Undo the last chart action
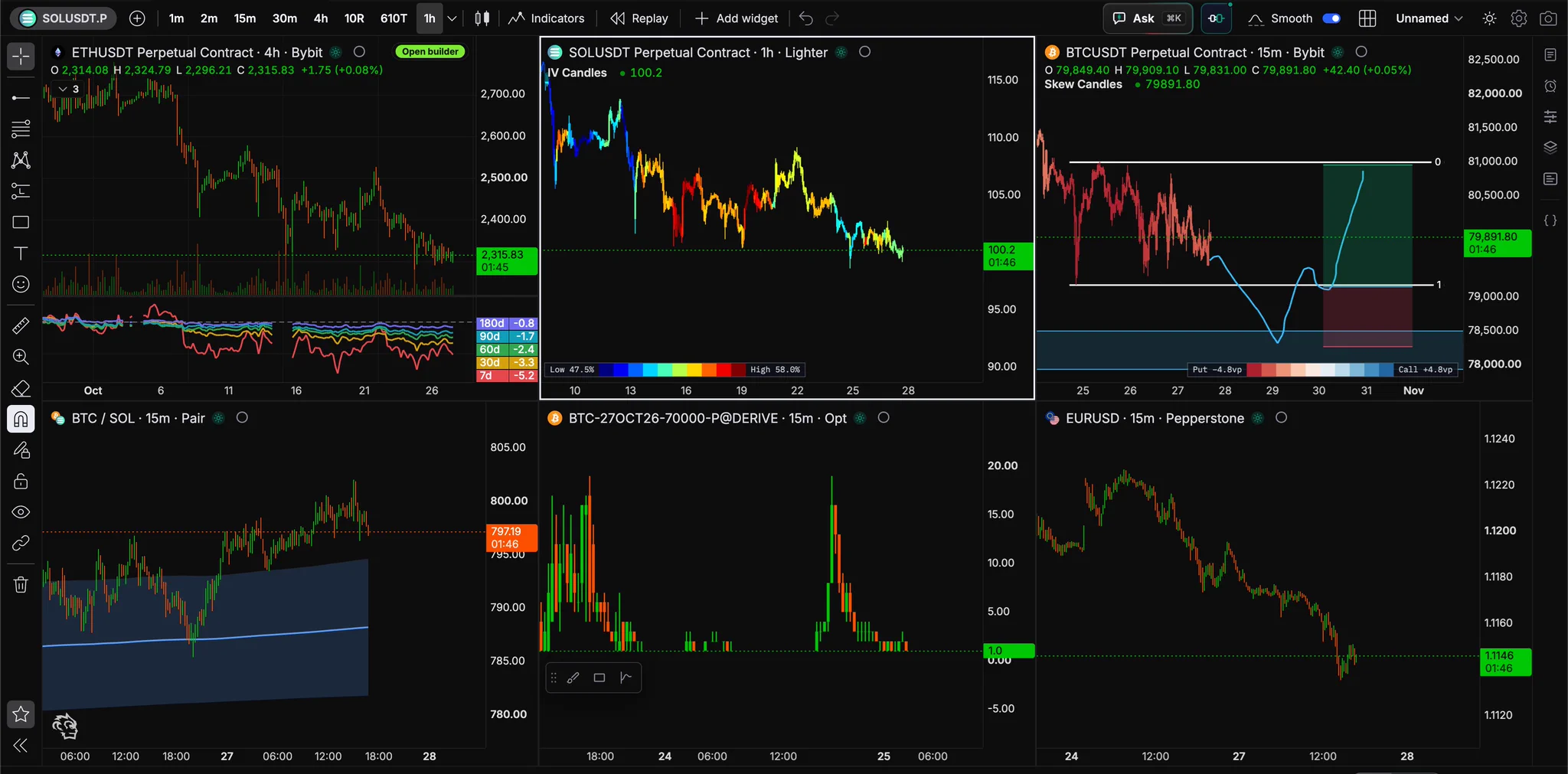The image size is (1568, 774). click(x=805, y=18)
